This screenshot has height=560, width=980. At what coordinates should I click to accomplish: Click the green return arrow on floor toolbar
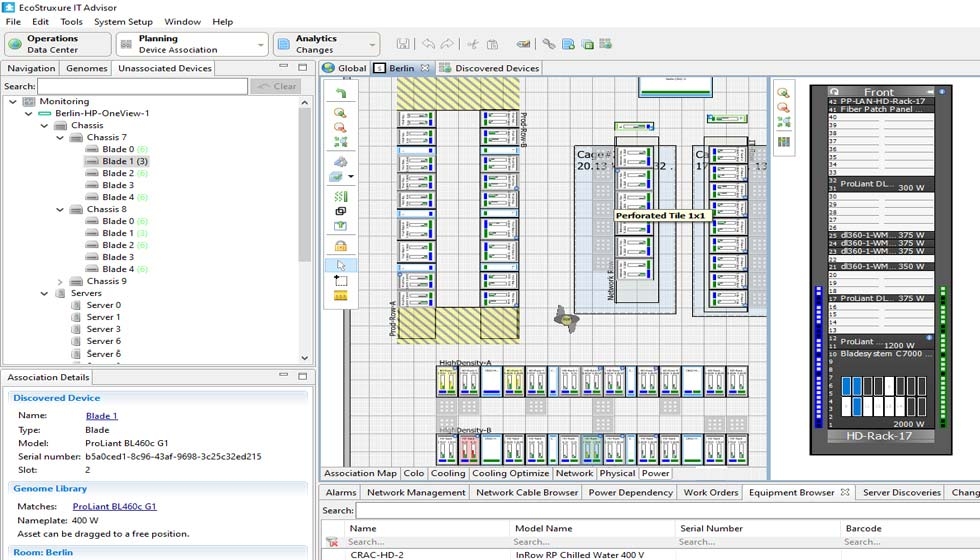341,93
